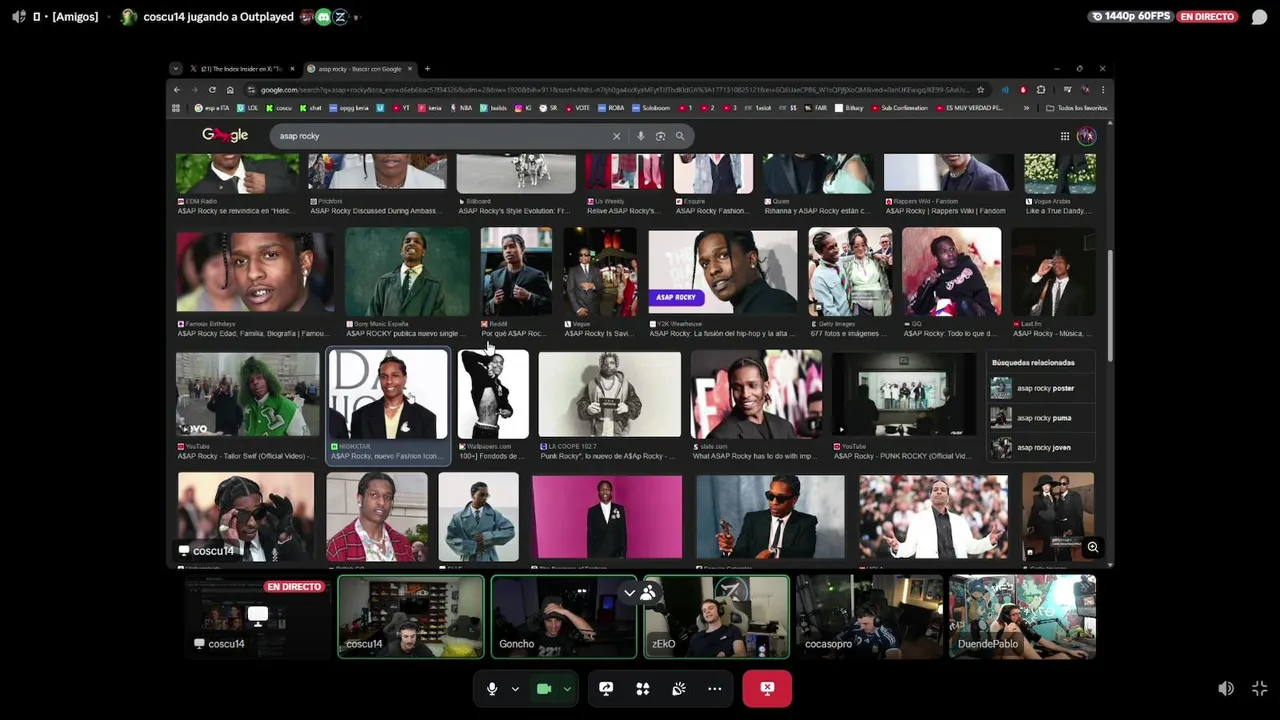
Task: Click stream title 'coscu14 jugando a Outplayed'
Action: coord(218,17)
